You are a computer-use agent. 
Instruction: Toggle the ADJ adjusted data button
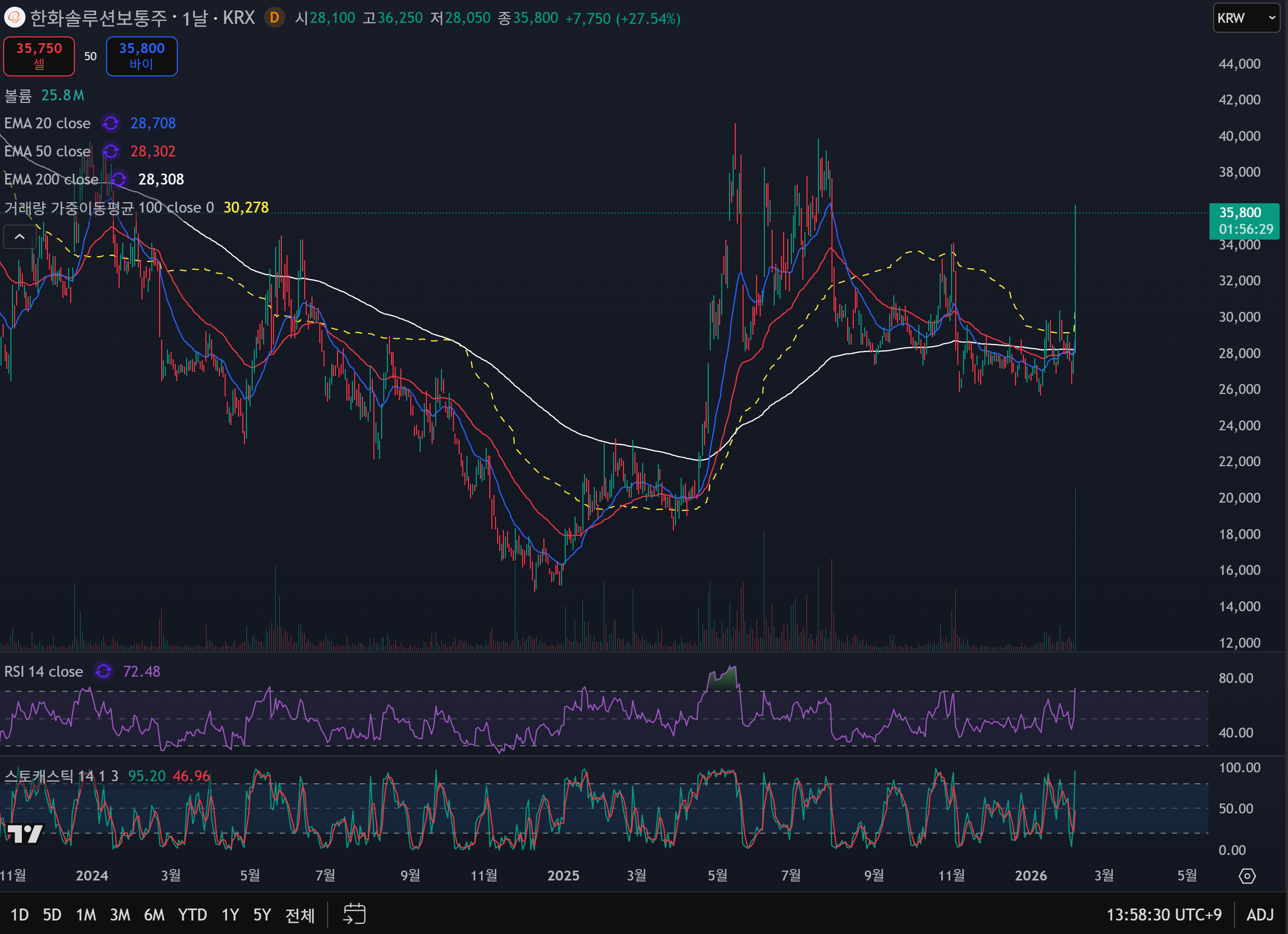coord(1259,915)
